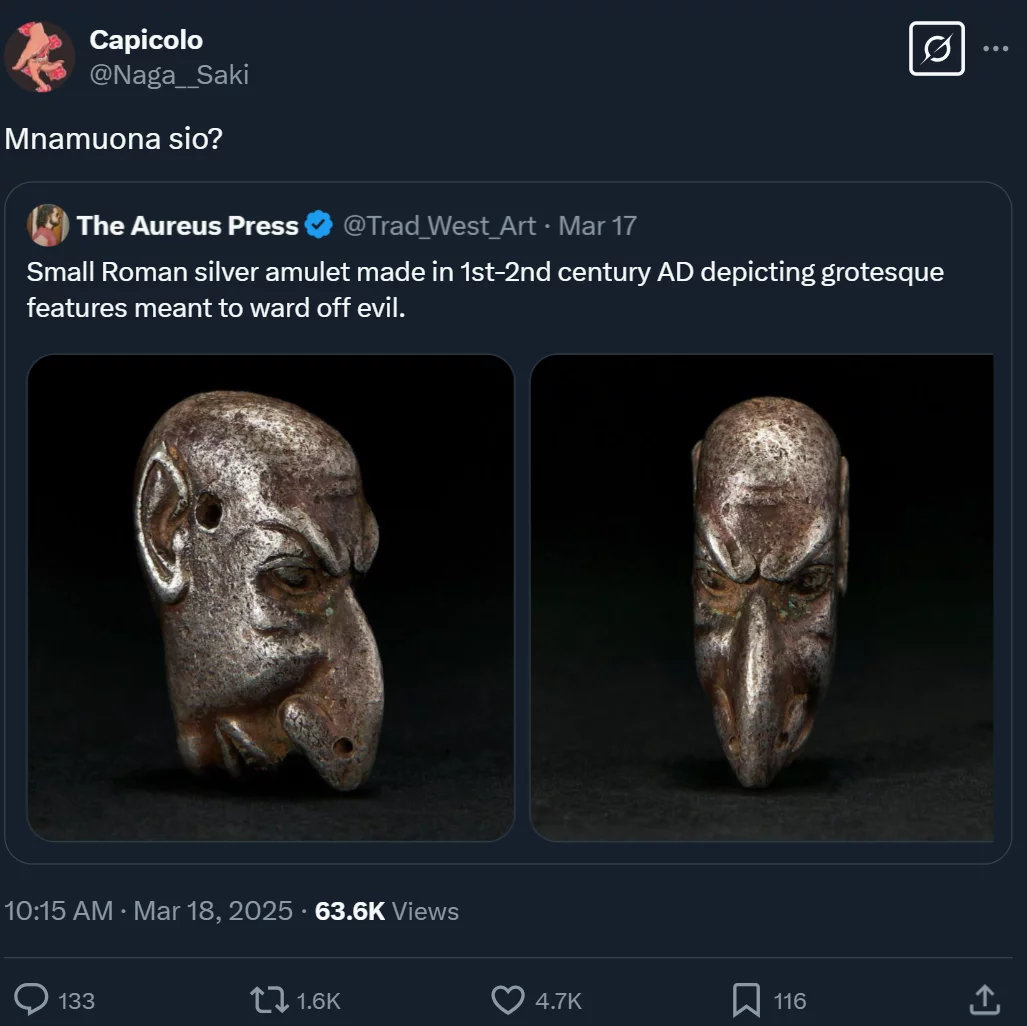Like the post with heart icon
This screenshot has height=1026, width=1027.
(x=509, y=1000)
